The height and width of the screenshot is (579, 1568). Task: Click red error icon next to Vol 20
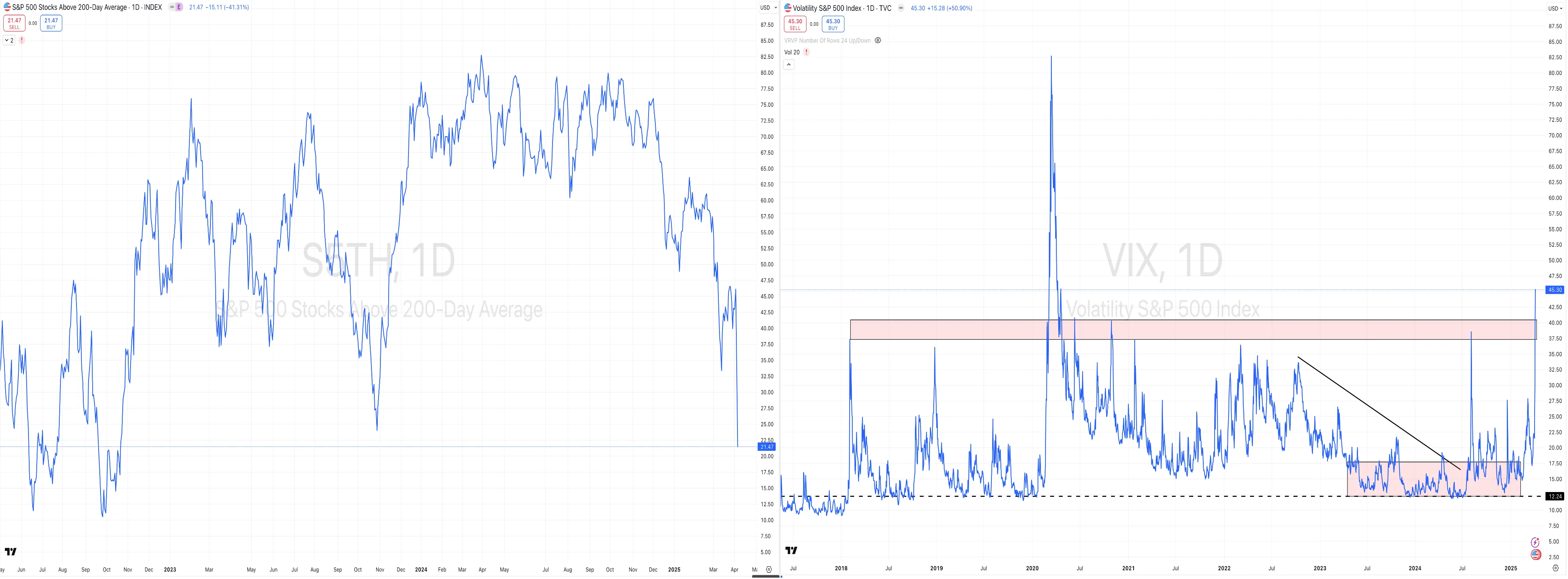807,52
